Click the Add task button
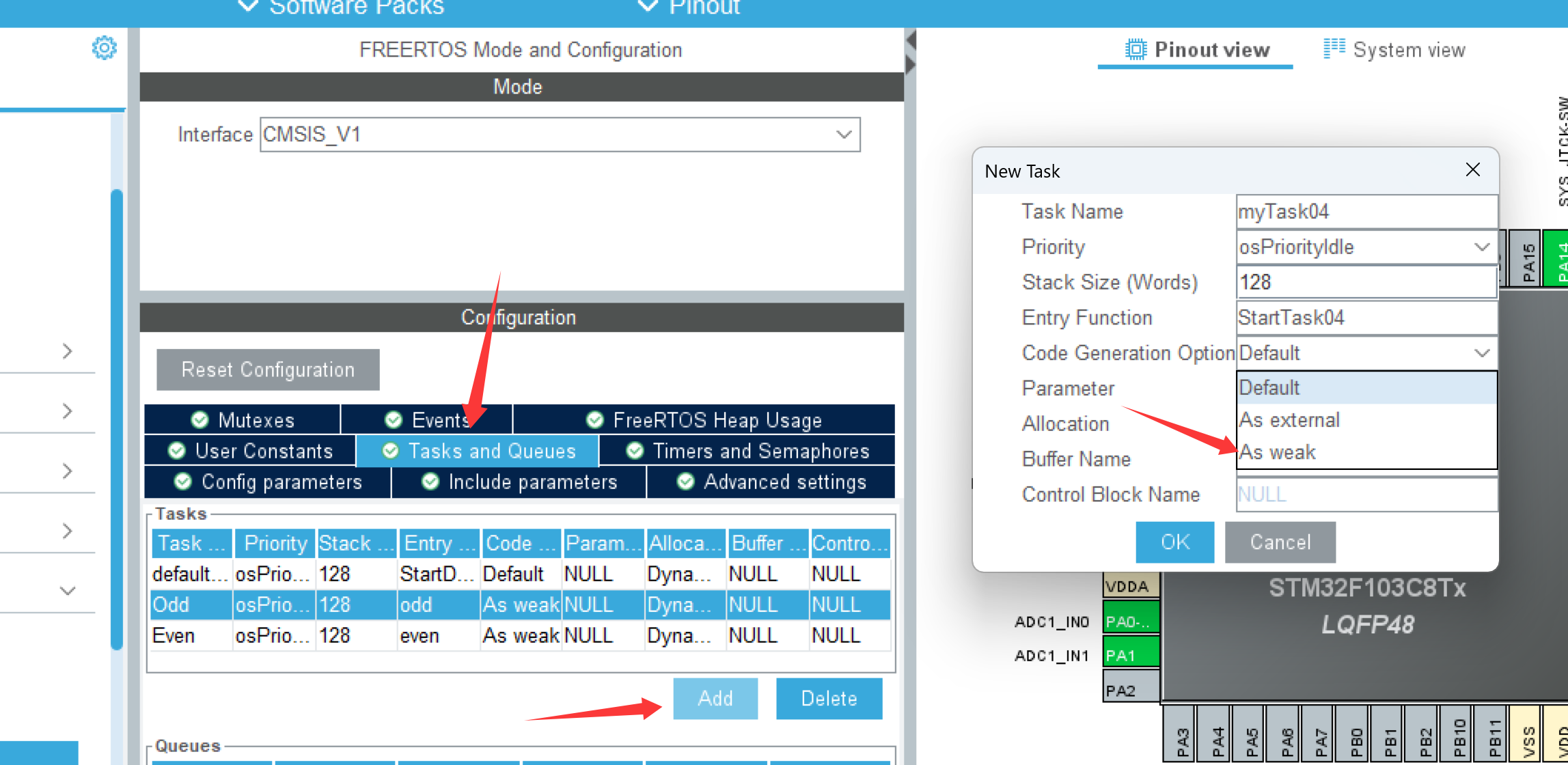 coord(715,698)
